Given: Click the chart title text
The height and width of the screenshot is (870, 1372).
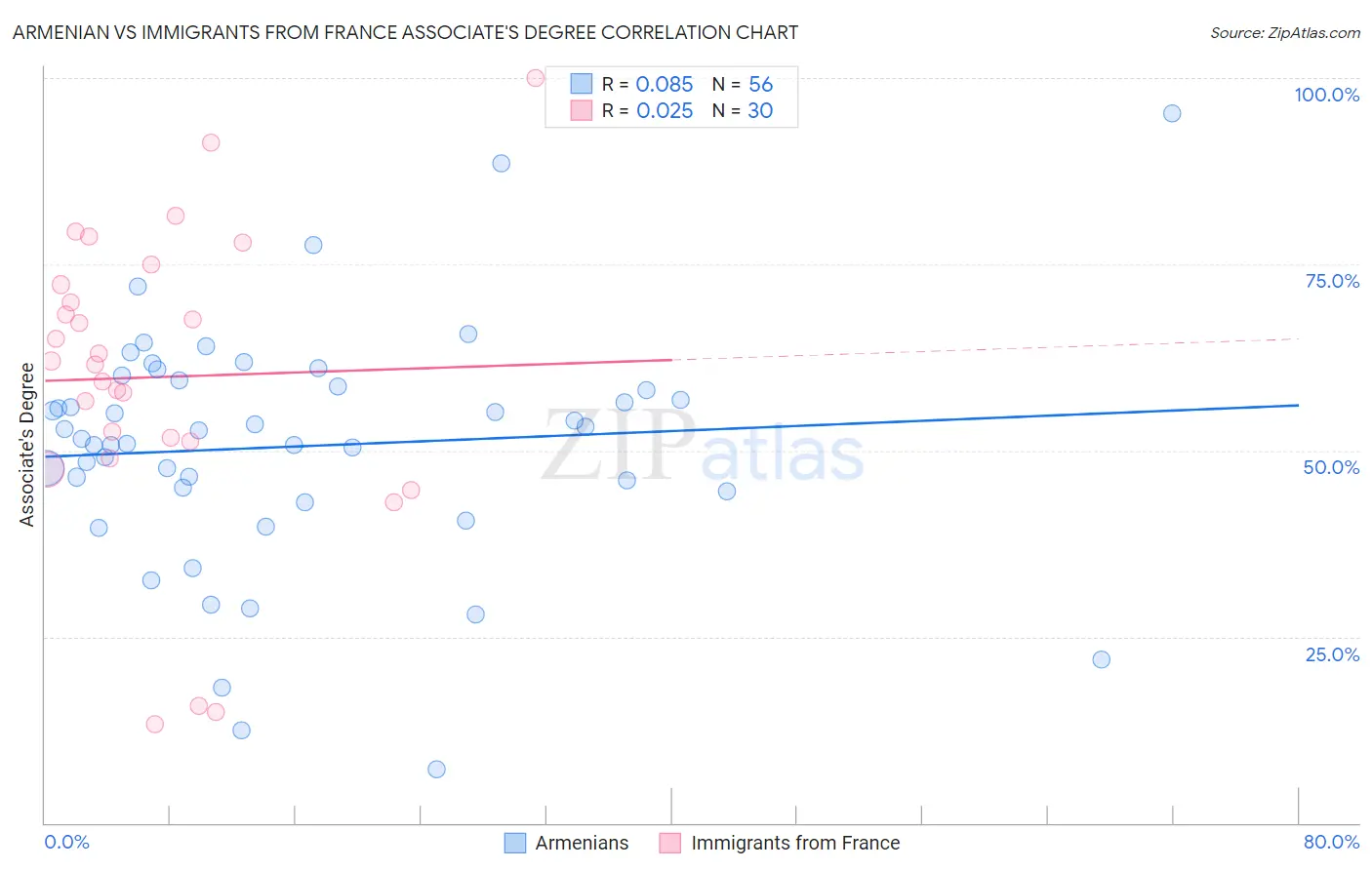Looking at the screenshot, I should pos(405,32).
